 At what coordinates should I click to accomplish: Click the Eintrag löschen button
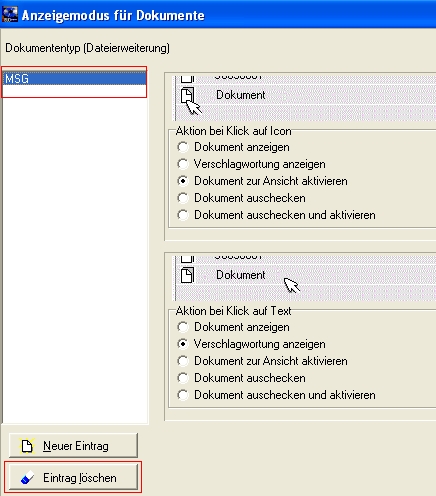point(73,478)
